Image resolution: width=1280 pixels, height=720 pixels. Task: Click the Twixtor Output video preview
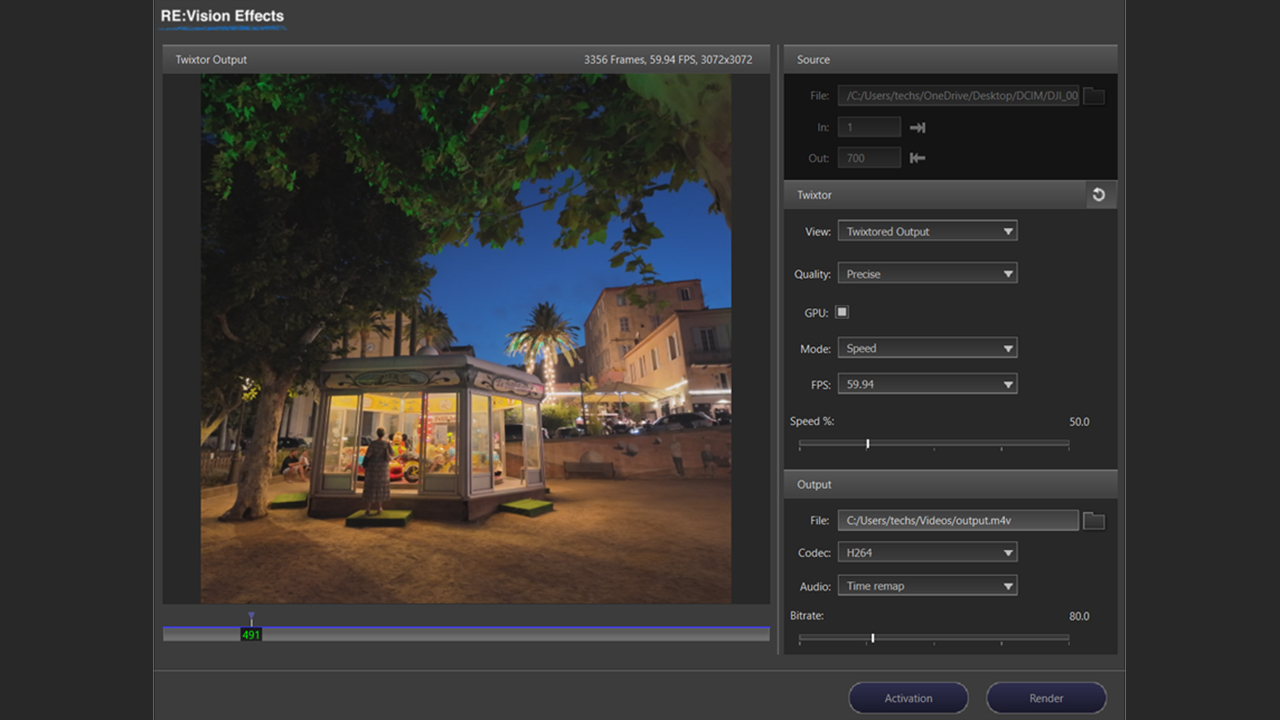click(465, 338)
